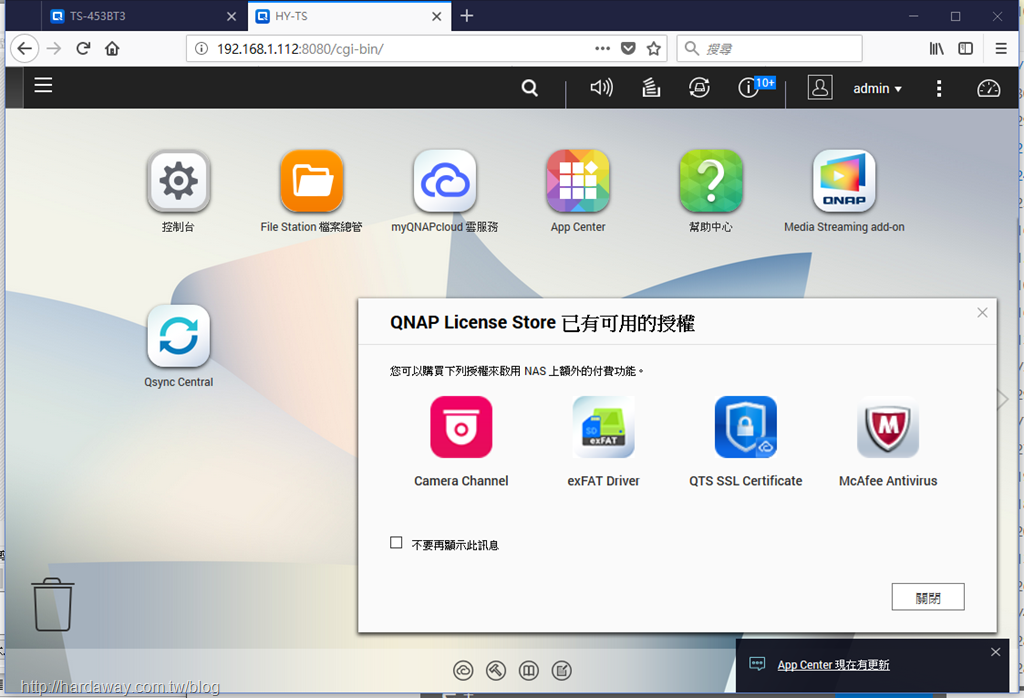Open the volume control speaker icon

coord(601,87)
